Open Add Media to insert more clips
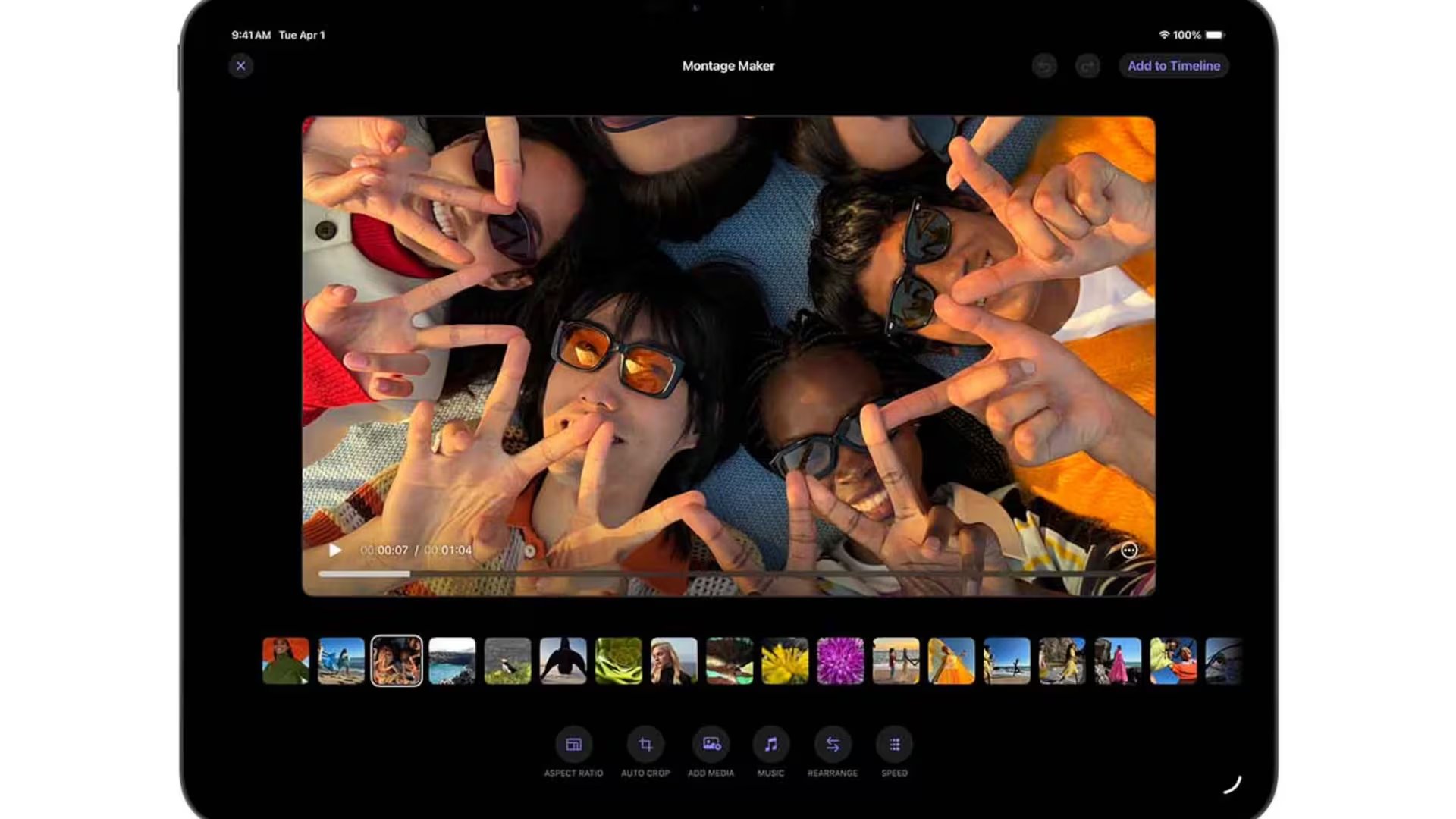This screenshot has width=1456, height=819. pyautogui.click(x=711, y=745)
